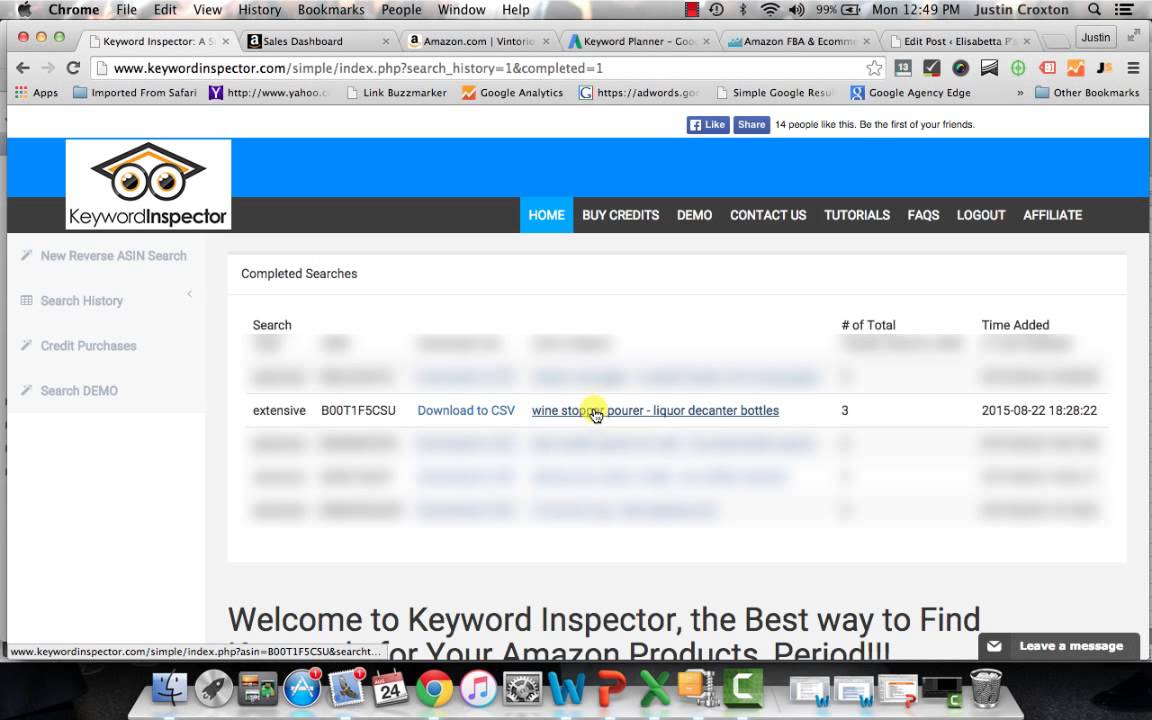This screenshot has width=1152, height=720.
Task: Open the Imported From Safari bookmark folder
Action: pos(135,93)
